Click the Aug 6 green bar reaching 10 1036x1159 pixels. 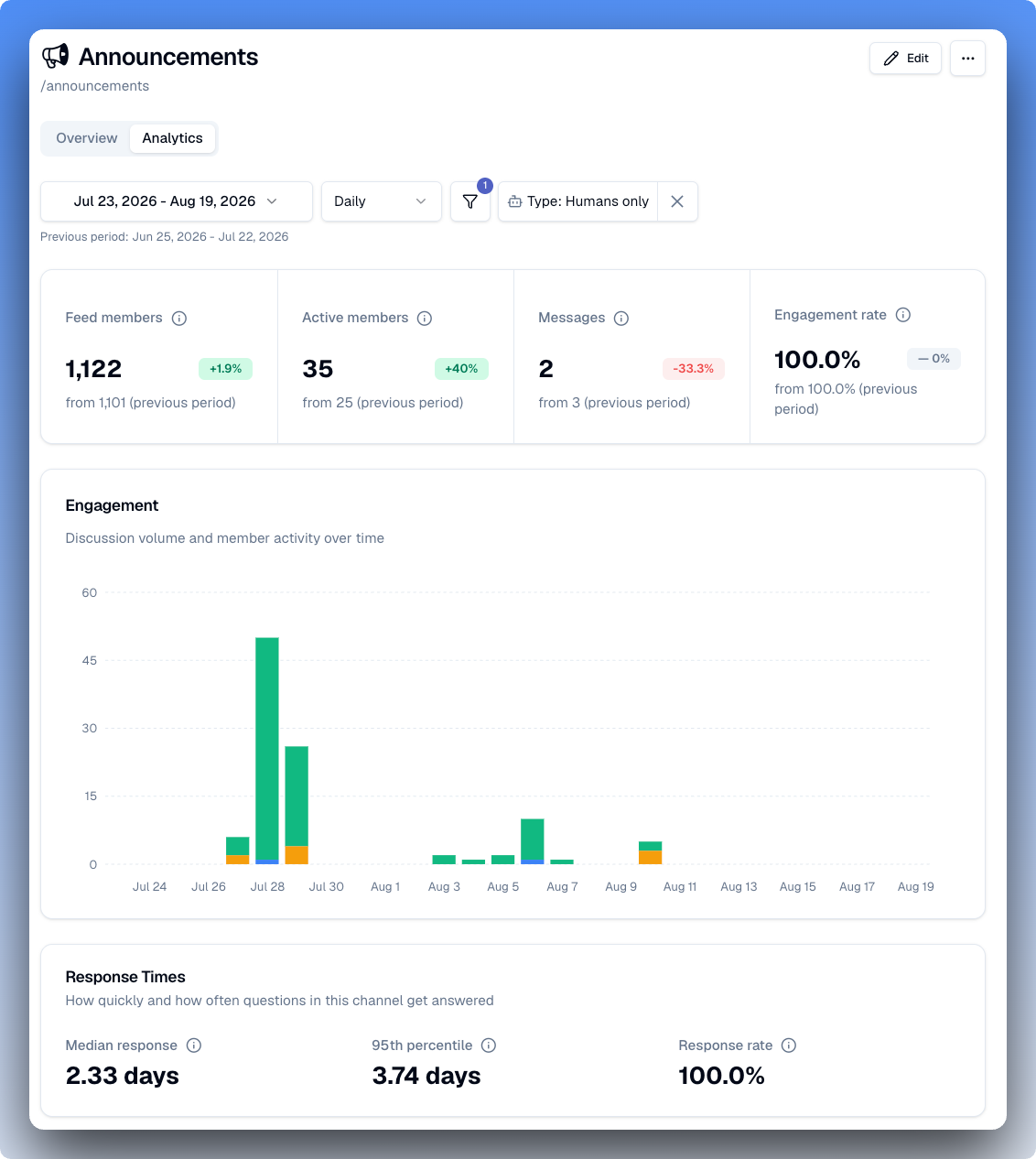click(x=533, y=839)
